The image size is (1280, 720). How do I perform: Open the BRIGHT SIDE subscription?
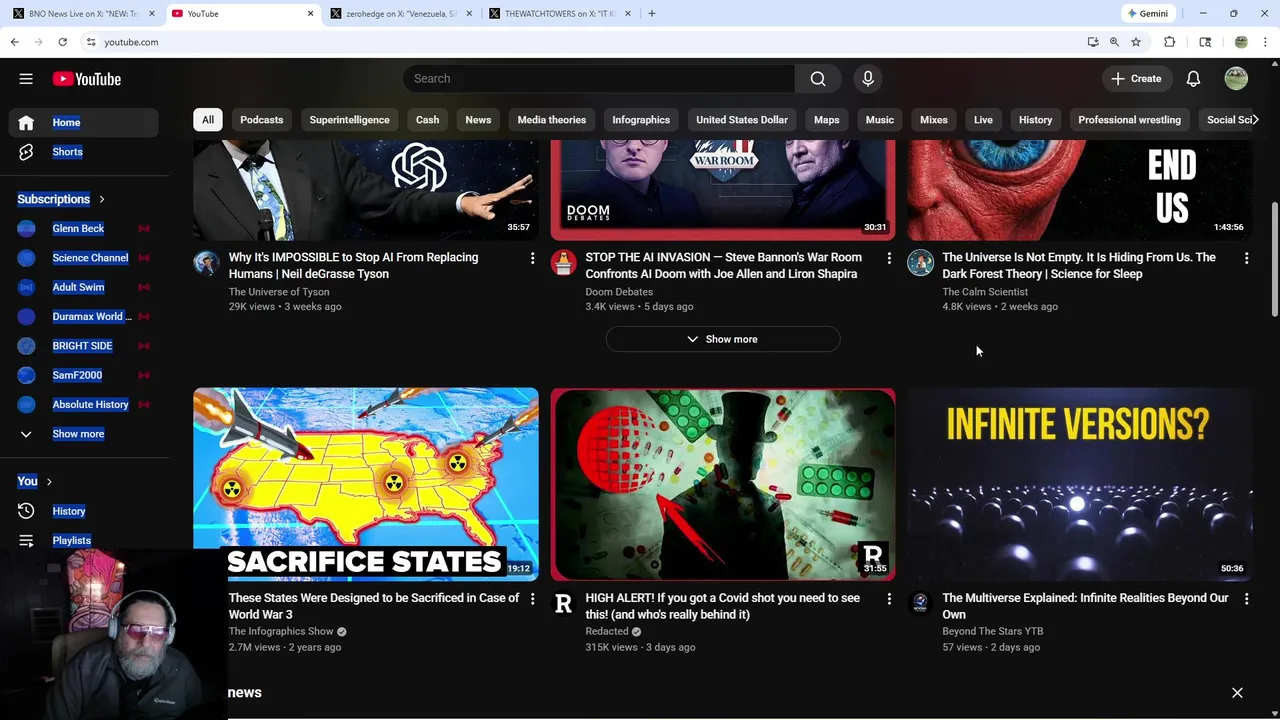coord(84,346)
